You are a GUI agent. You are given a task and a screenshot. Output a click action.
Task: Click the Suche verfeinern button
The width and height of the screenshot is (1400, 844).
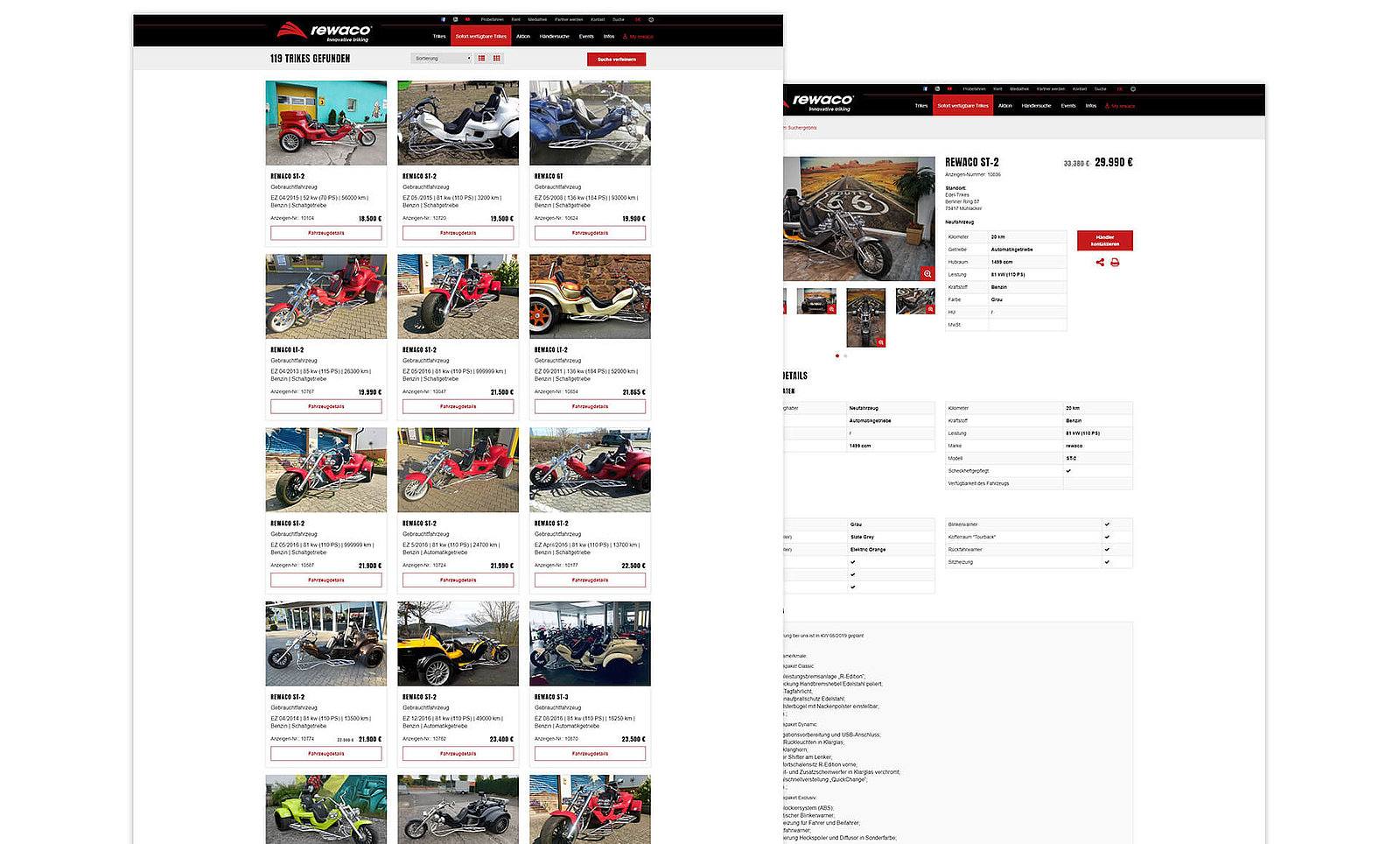click(x=617, y=60)
